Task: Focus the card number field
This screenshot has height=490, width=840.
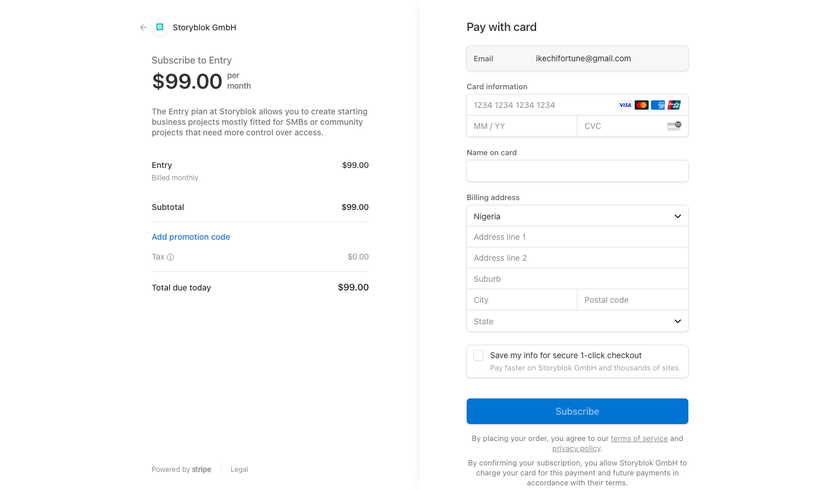Action: coord(540,105)
